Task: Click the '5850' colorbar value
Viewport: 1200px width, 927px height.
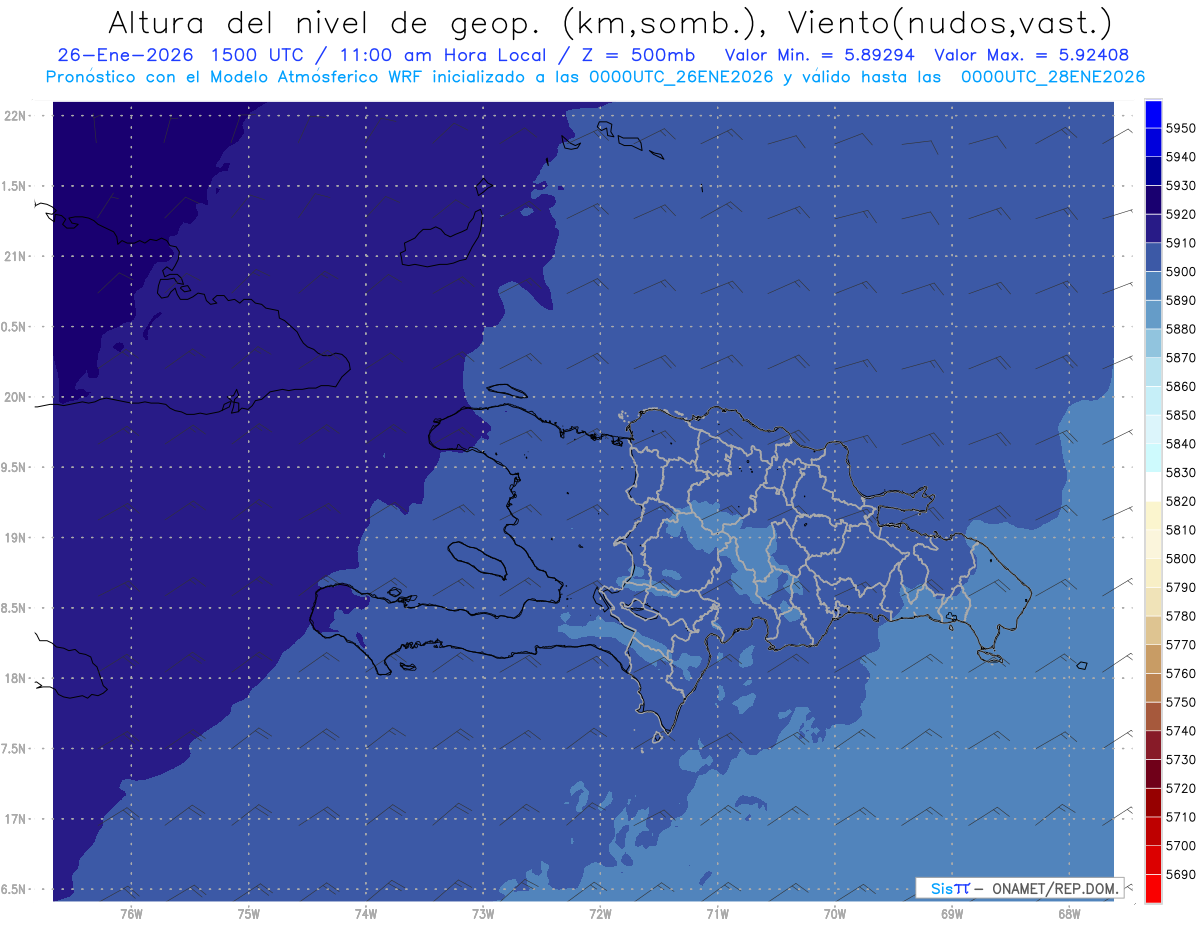Action: point(1181,415)
